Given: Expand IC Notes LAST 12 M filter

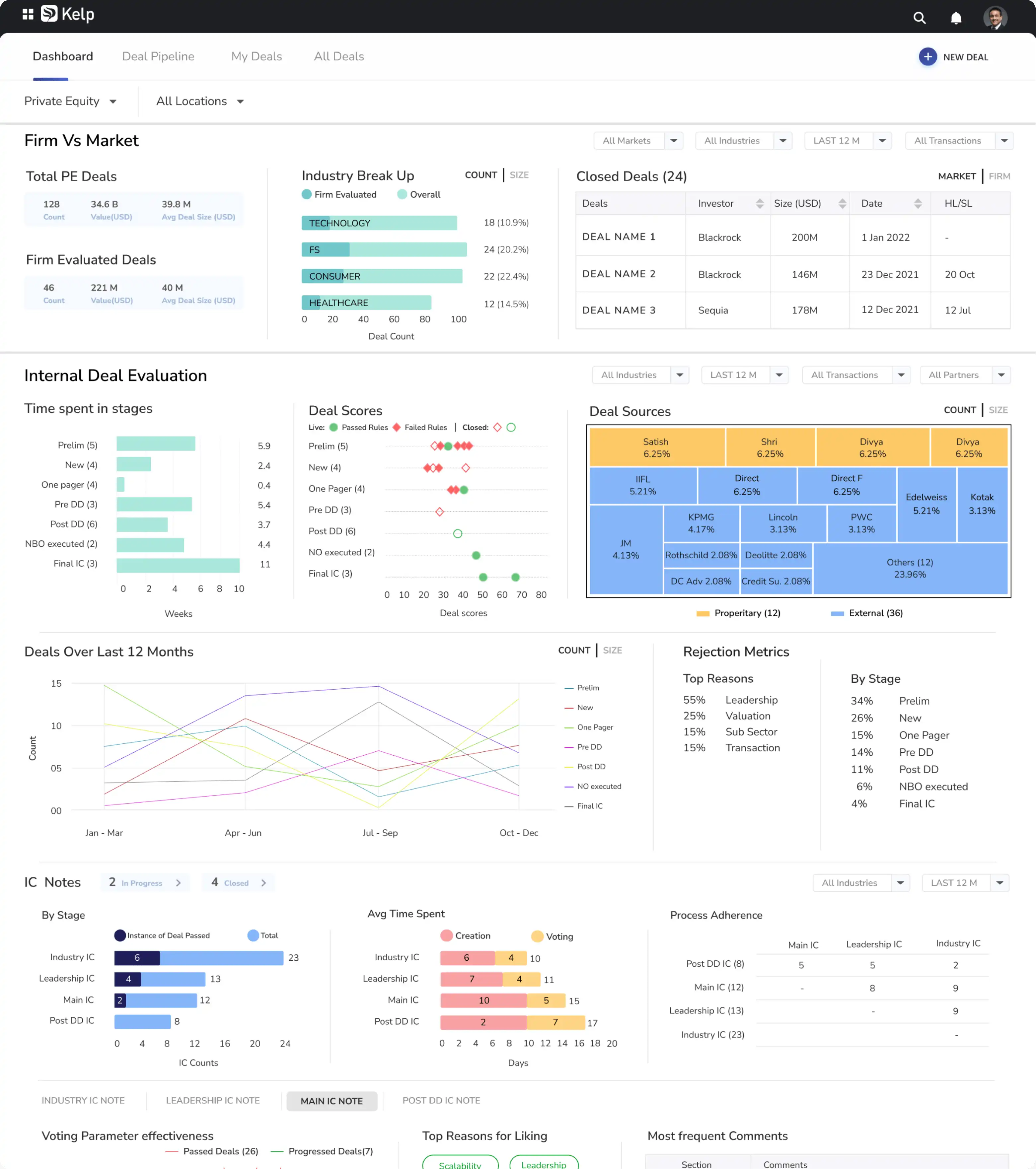Looking at the screenshot, I should 999,882.
